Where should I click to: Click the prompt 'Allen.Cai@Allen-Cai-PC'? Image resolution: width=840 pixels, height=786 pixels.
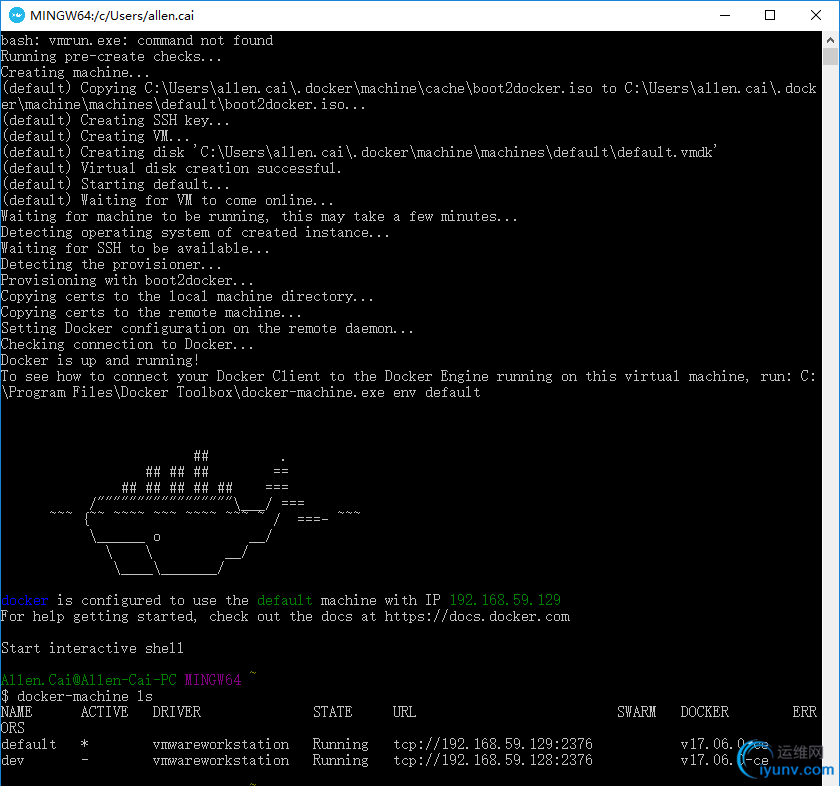click(89, 680)
